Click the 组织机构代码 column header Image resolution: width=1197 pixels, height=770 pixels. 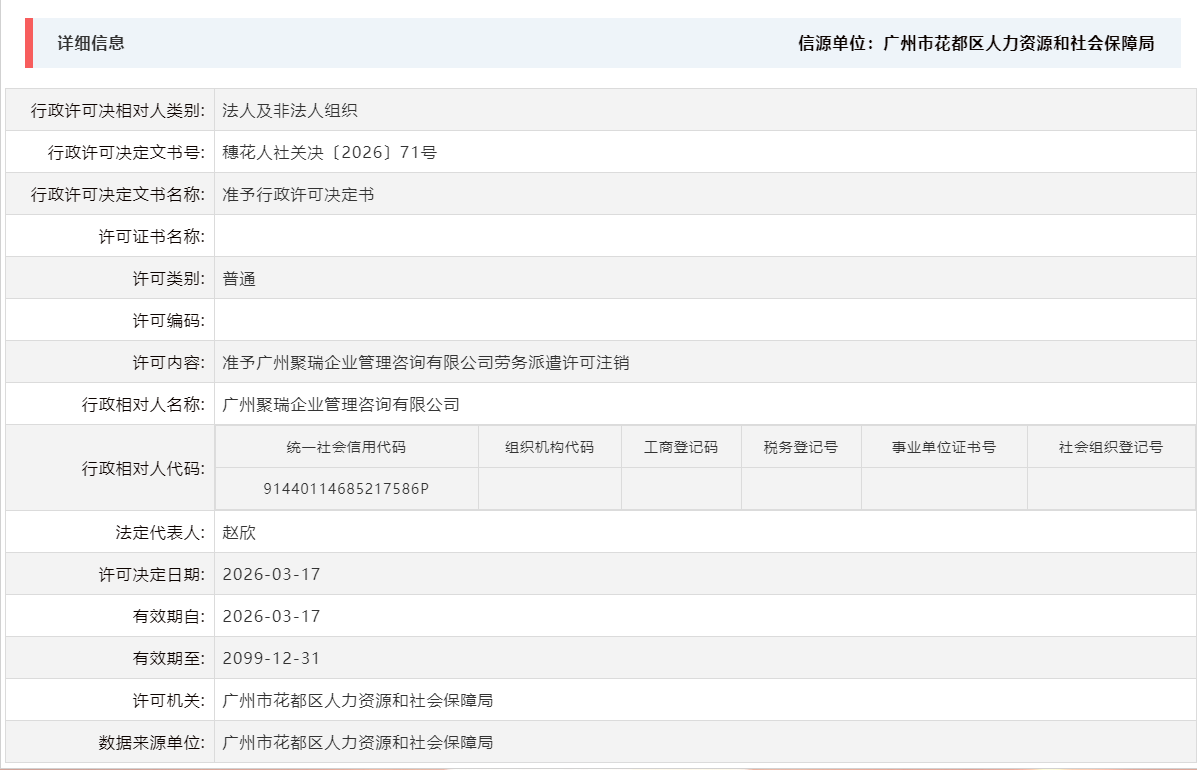(x=550, y=447)
